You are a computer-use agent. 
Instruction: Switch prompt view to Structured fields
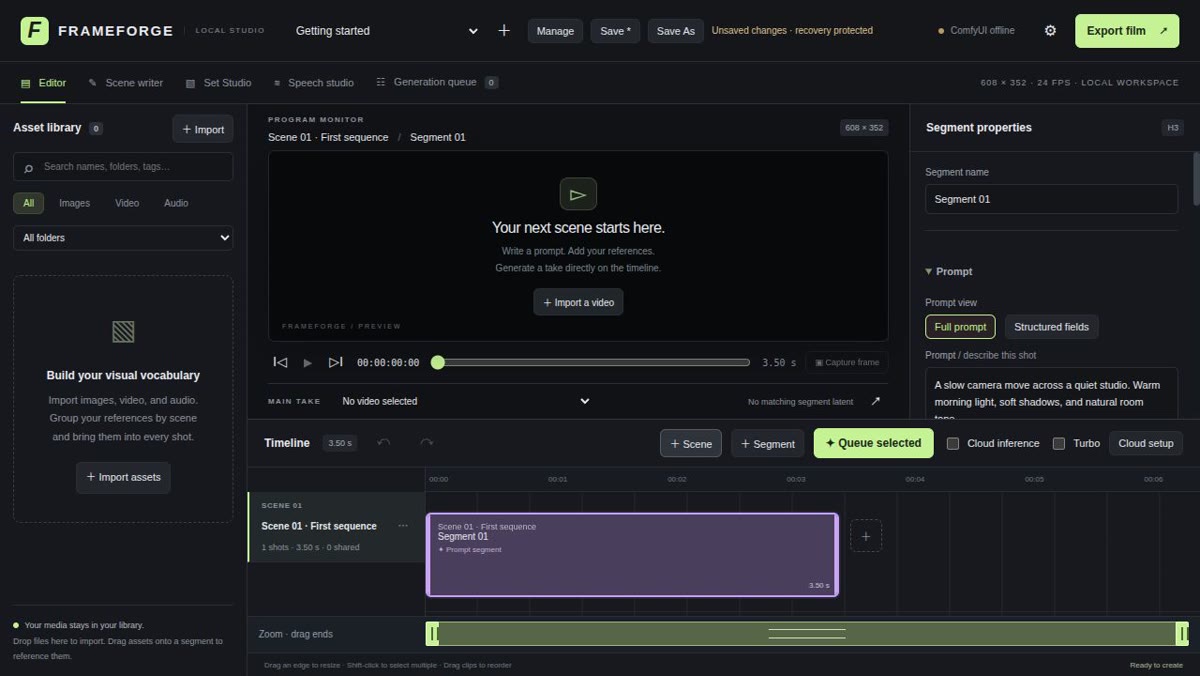1051,327
